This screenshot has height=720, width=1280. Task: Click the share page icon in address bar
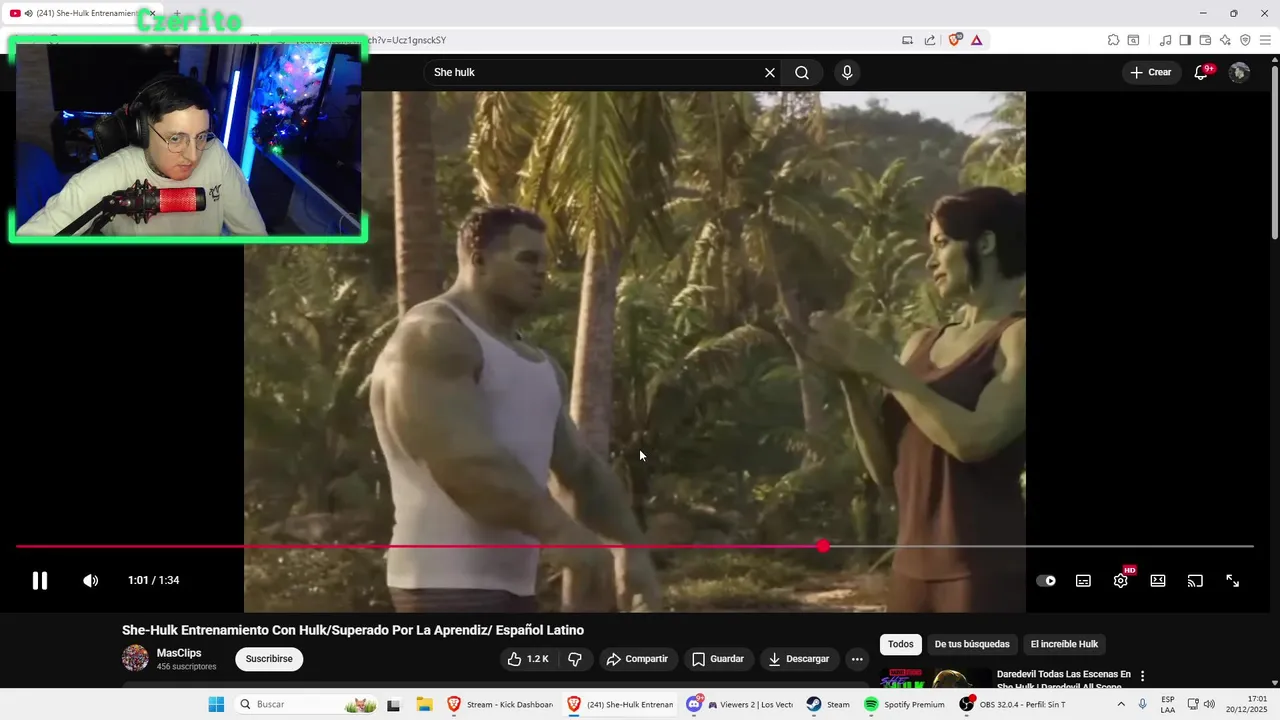930,40
